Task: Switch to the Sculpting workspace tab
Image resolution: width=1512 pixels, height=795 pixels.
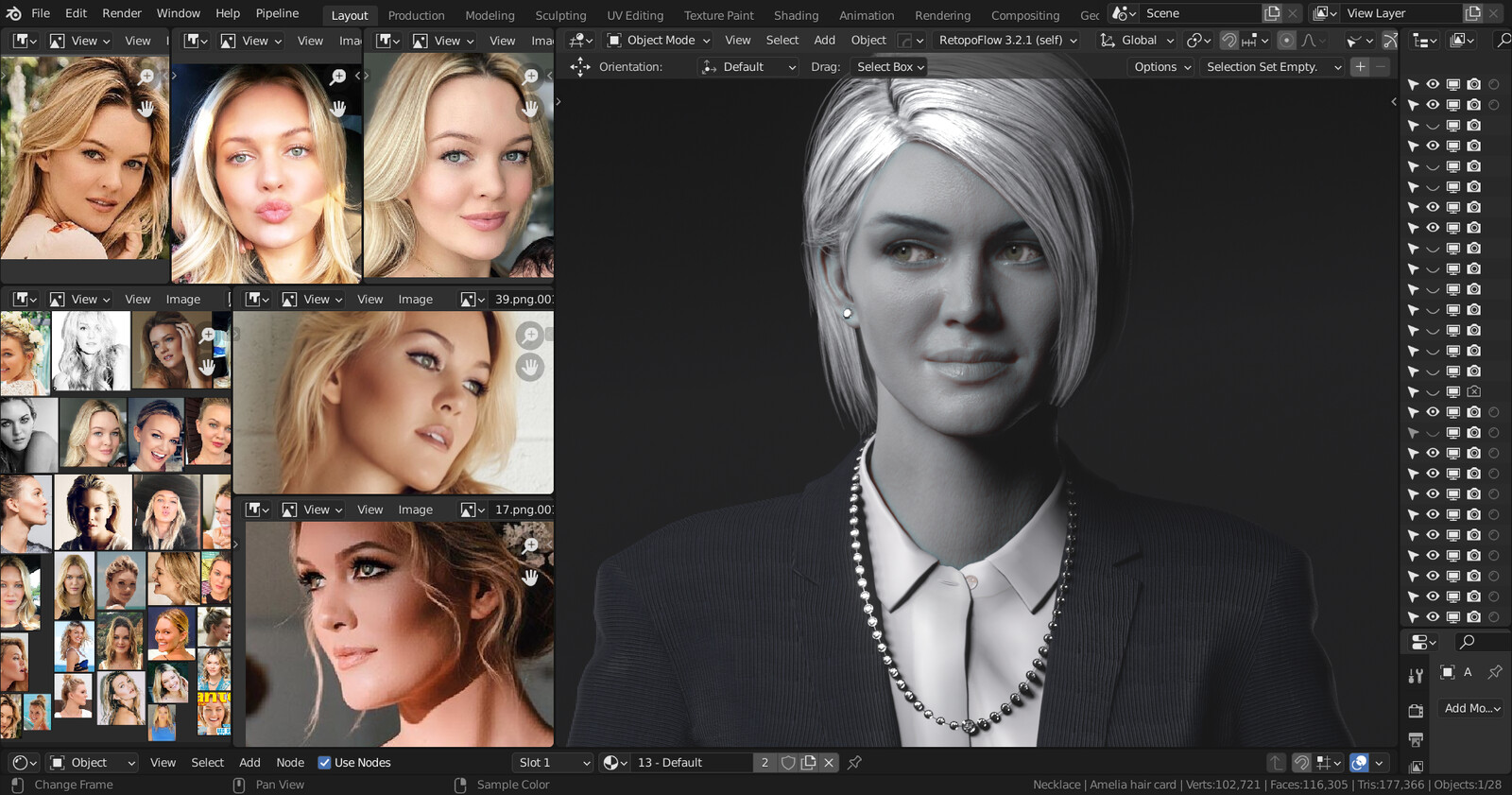Action: coord(560,15)
